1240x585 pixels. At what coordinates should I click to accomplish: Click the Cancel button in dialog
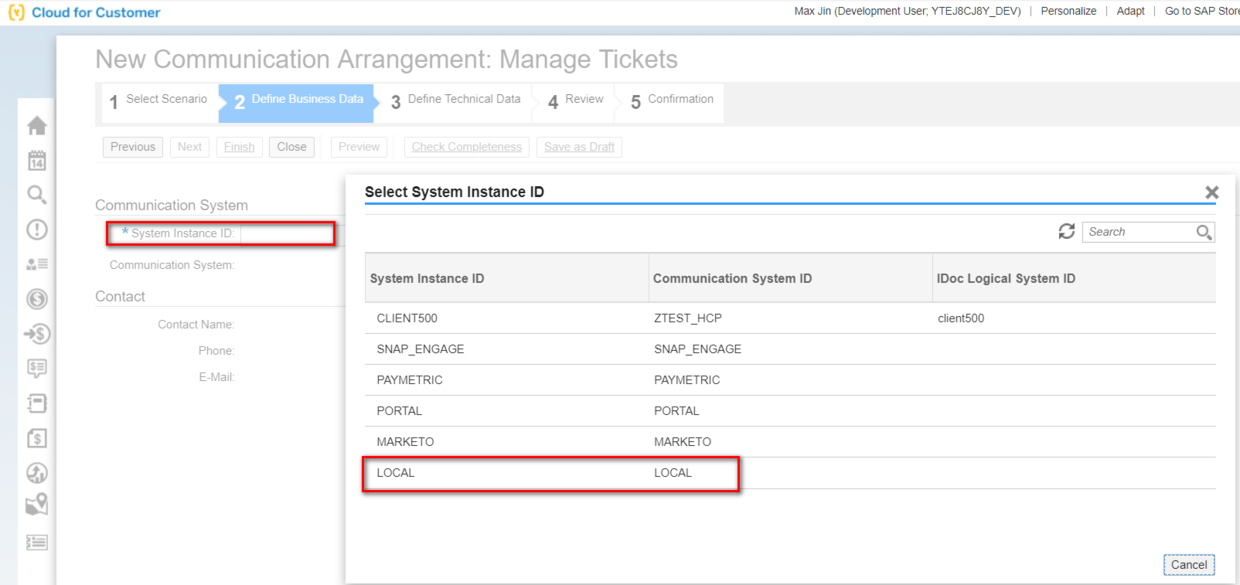coord(1189,565)
